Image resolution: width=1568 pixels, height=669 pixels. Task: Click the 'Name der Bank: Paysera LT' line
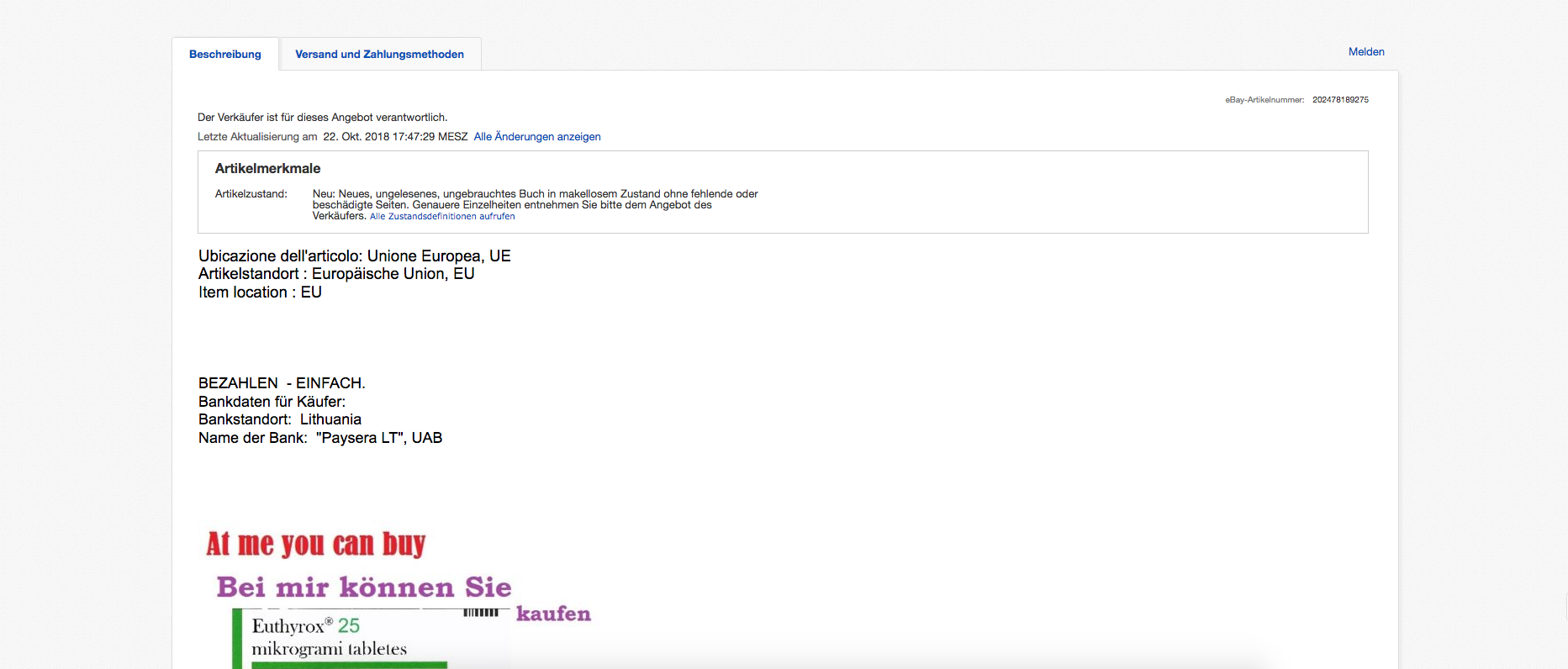[319, 438]
